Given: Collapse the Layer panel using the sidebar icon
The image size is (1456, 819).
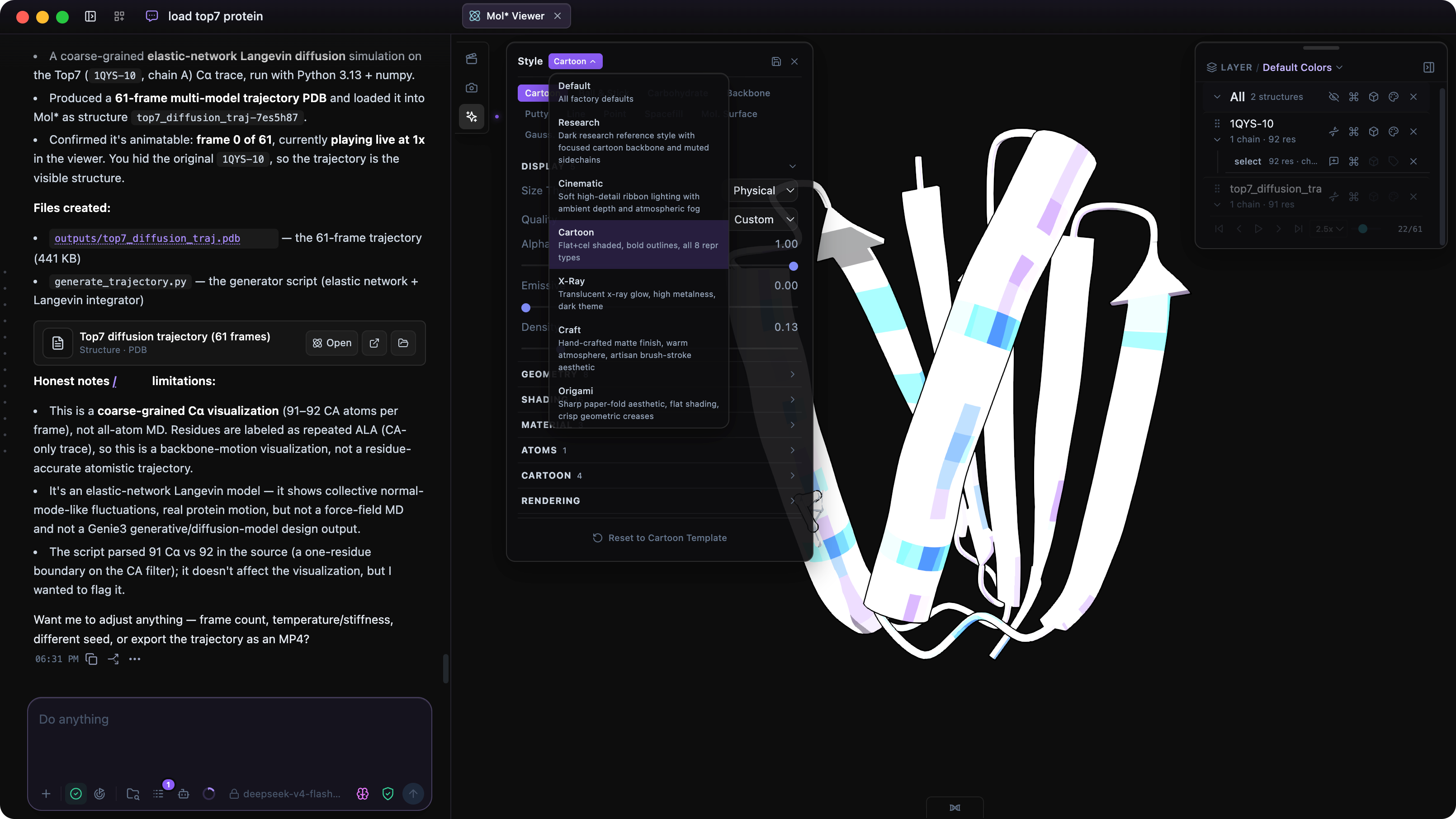Looking at the screenshot, I should pos(1428,67).
